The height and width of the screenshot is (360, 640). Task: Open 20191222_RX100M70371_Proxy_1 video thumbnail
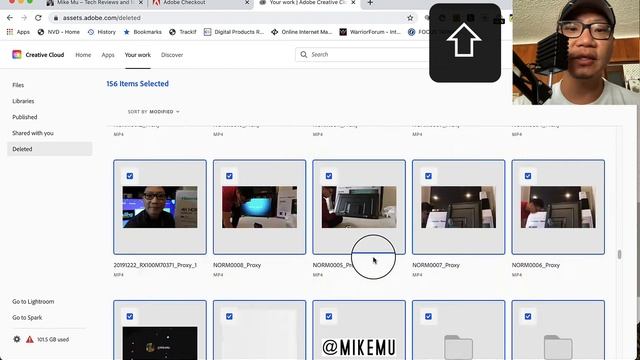[x=160, y=207]
